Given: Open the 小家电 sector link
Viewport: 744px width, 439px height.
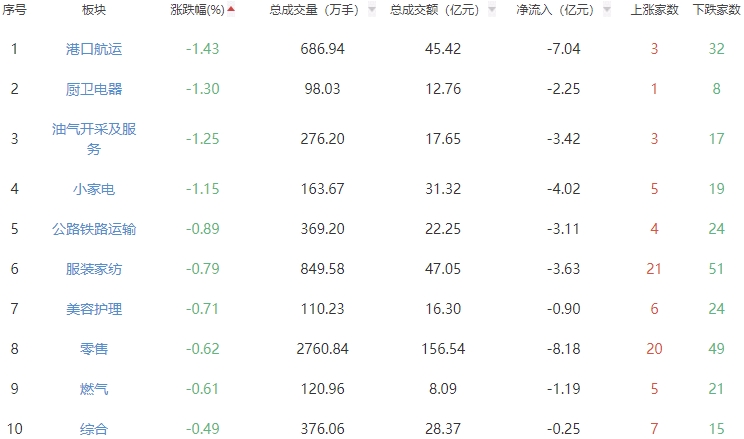Looking at the screenshot, I should tap(94, 188).
